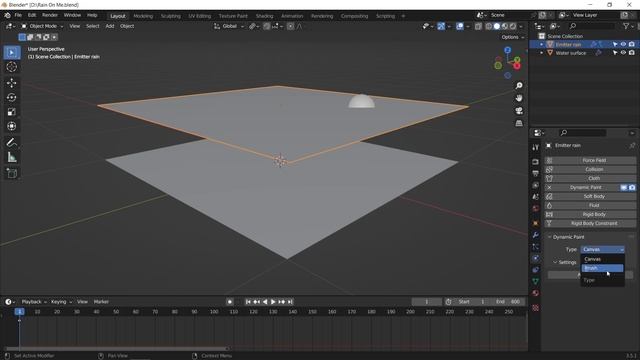Add Fluid physics
This screenshot has width=640, height=360.
tap(590, 205)
